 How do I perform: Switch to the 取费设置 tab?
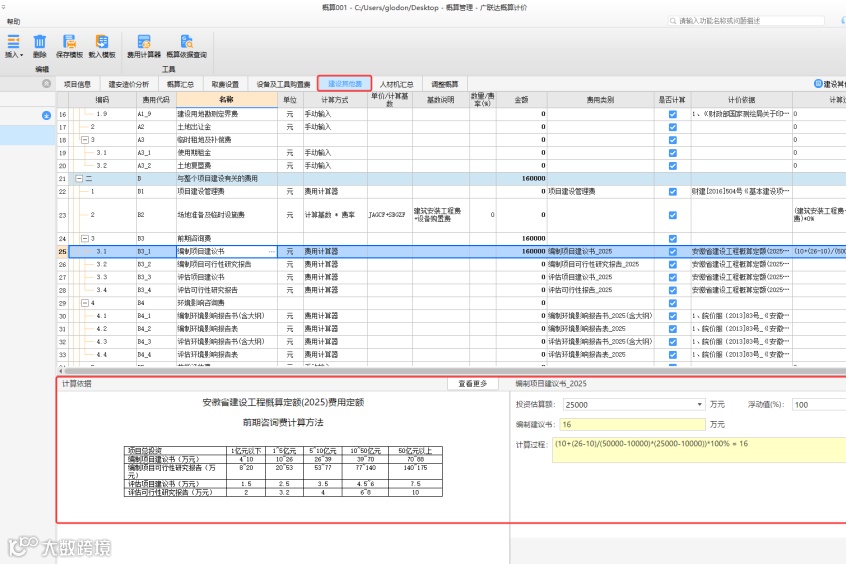[x=225, y=84]
